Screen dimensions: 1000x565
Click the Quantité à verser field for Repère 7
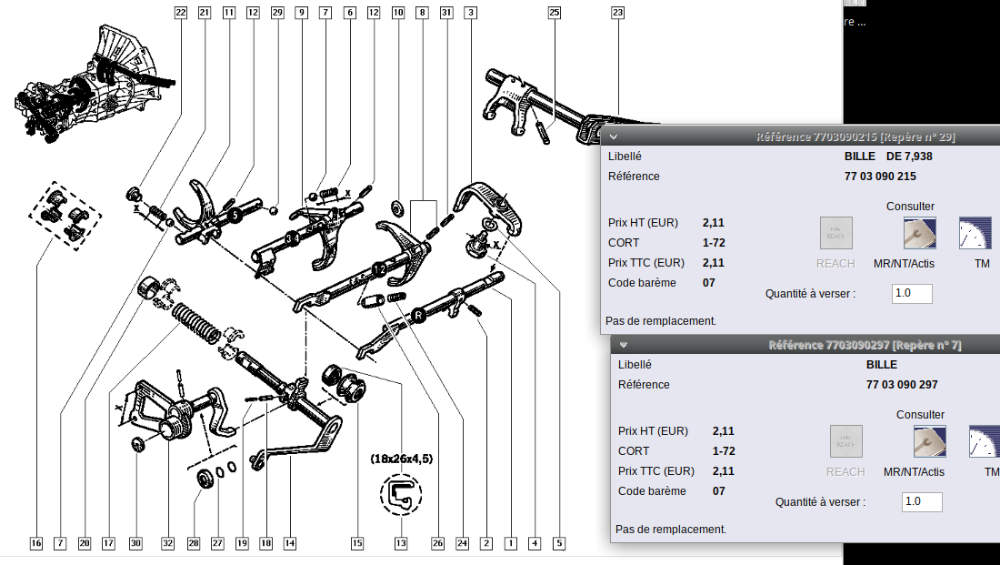(x=921, y=502)
